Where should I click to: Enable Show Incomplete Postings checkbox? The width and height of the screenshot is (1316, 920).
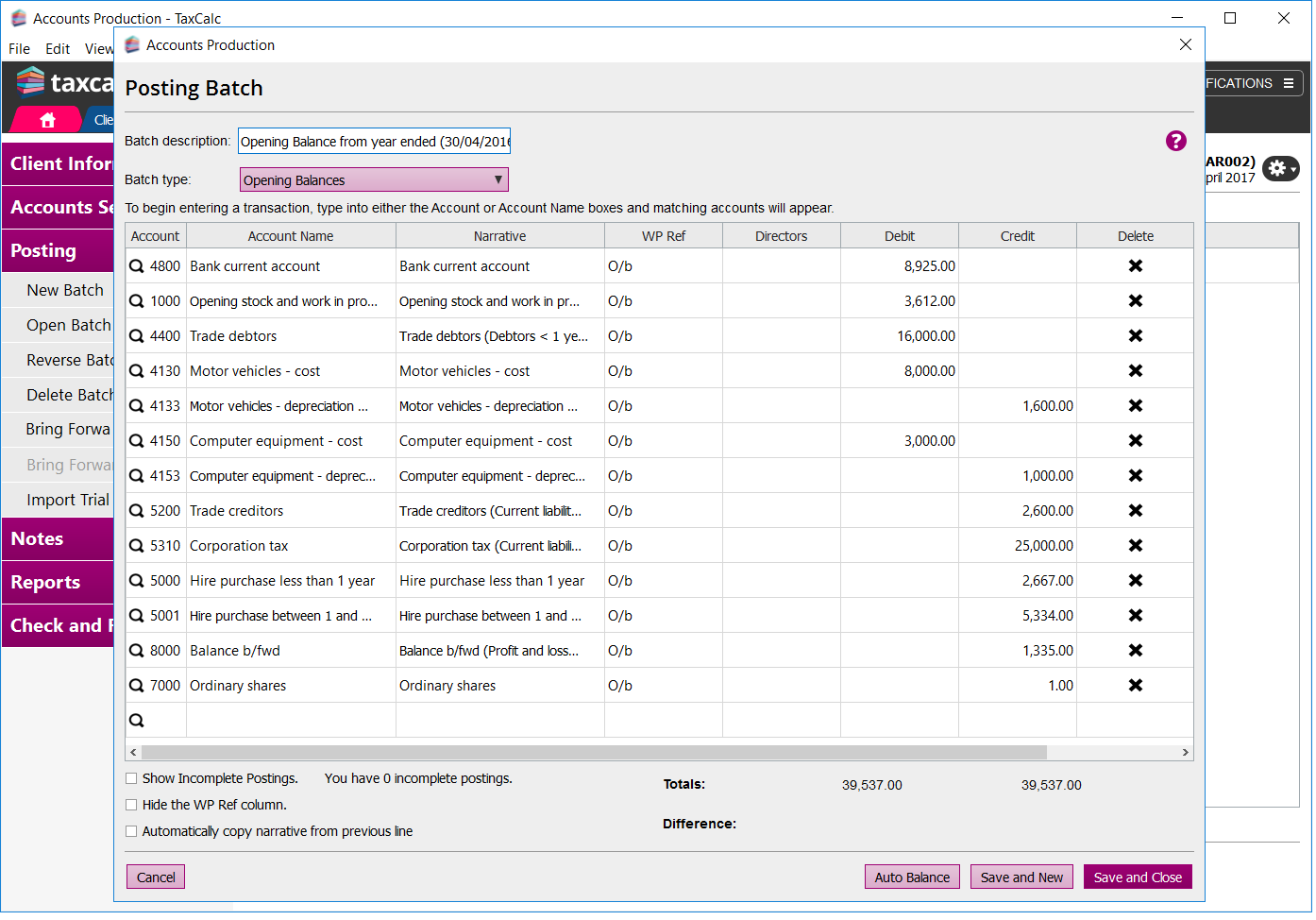click(131, 779)
